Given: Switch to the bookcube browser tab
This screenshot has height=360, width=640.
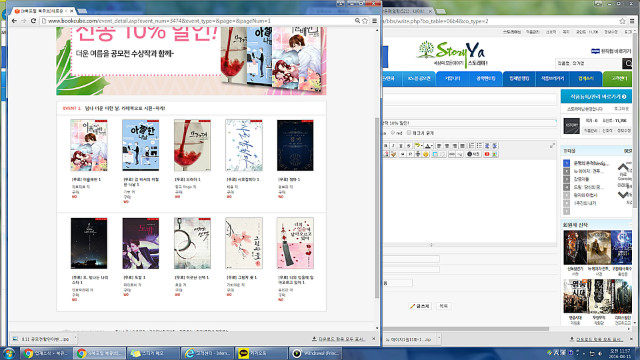Looking at the screenshot, I should 42,11.
